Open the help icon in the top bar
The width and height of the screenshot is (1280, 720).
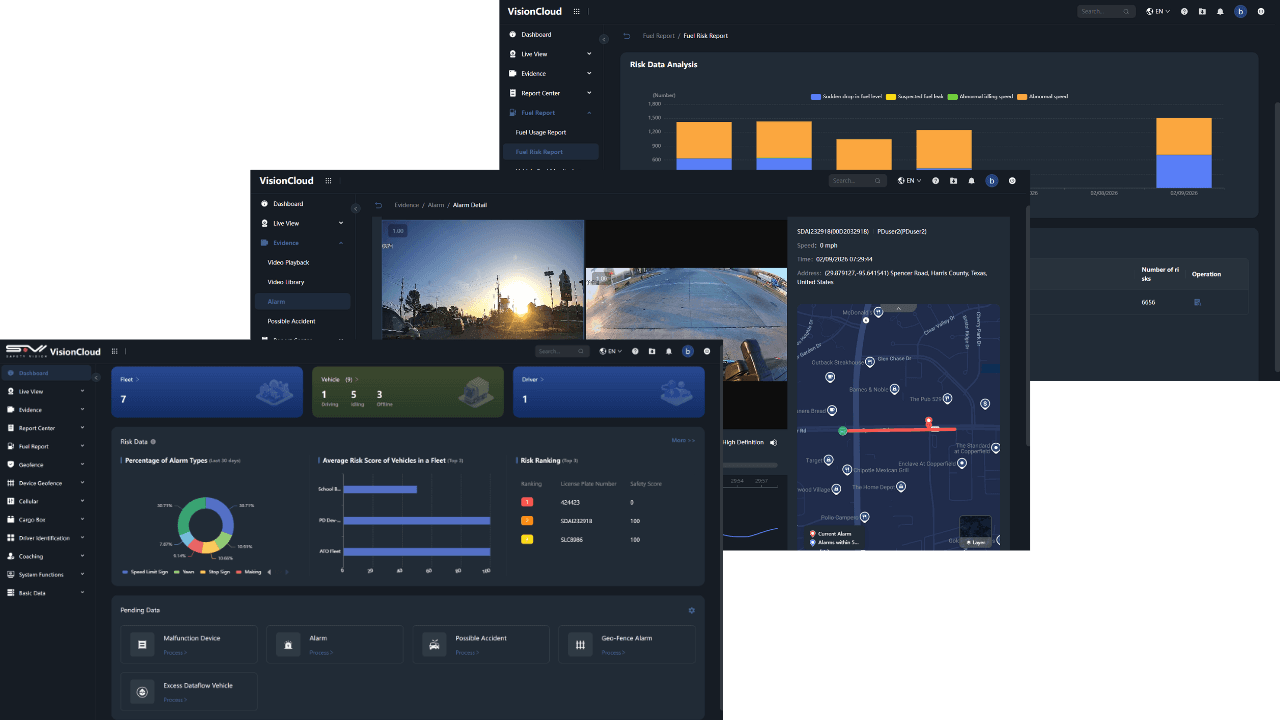[x=635, y=351]
